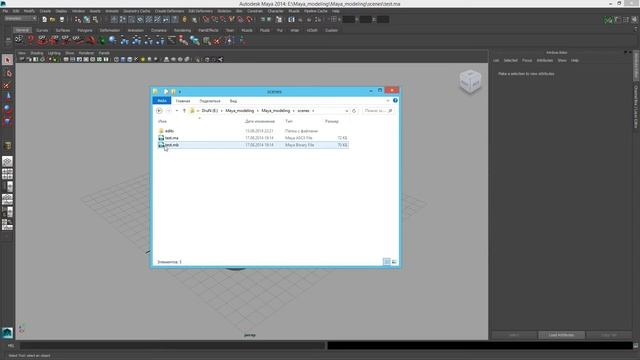Sort by Тип column header
The image size is (640, 360).
pyautogui.click(x=289, y=121)
